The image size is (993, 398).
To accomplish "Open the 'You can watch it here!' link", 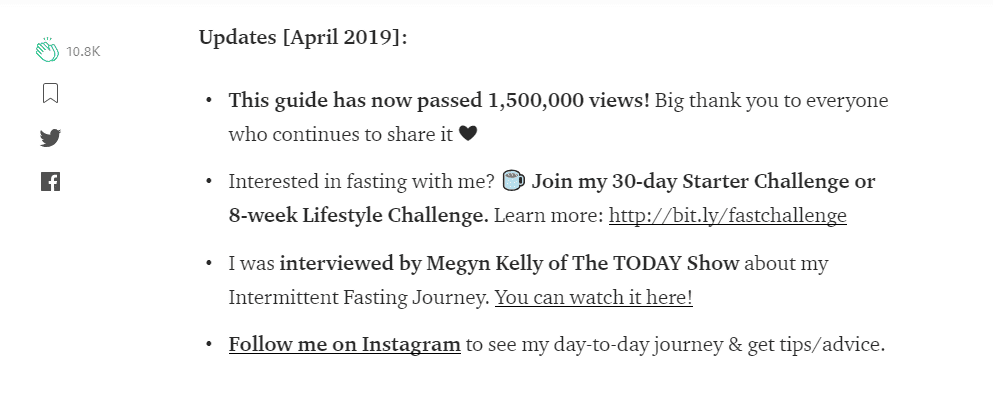I will [x=593, y=297].
